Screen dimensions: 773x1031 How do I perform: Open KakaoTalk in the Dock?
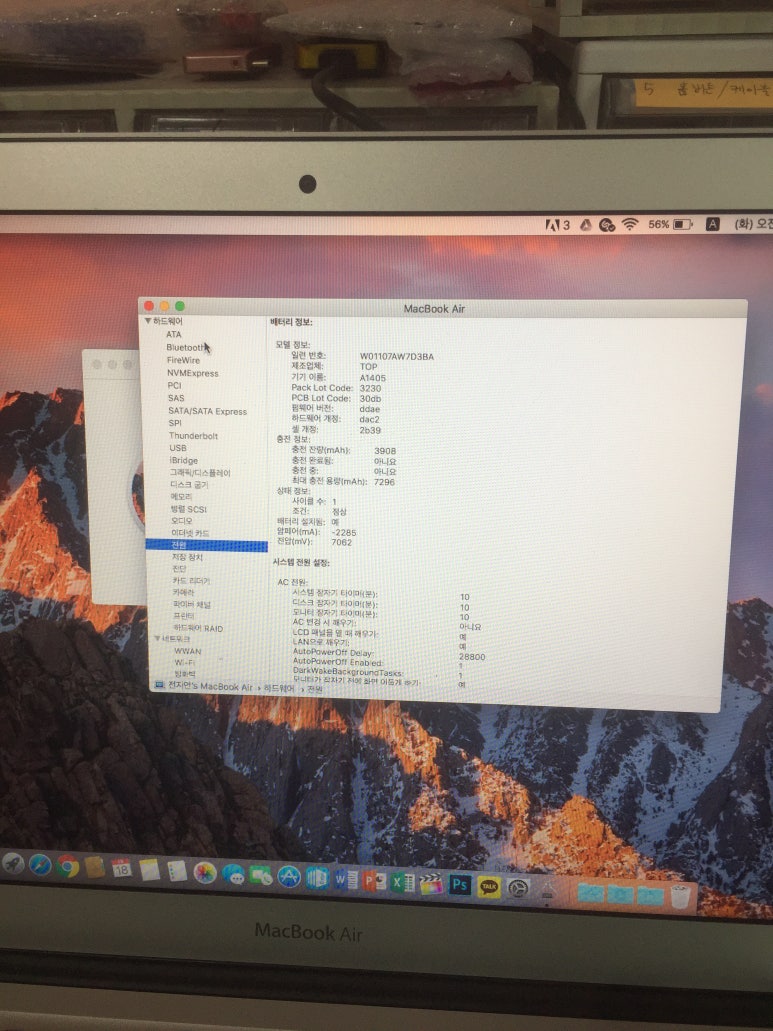(488, 886)
